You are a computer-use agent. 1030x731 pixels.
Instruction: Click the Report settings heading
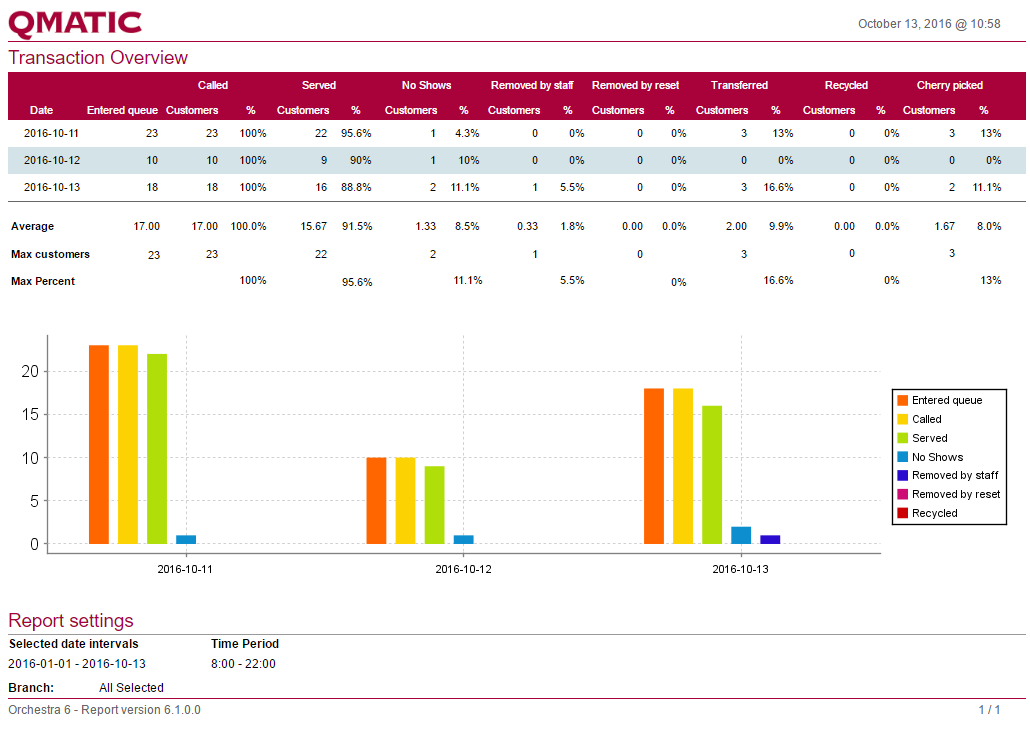click(x=70, y=621)
